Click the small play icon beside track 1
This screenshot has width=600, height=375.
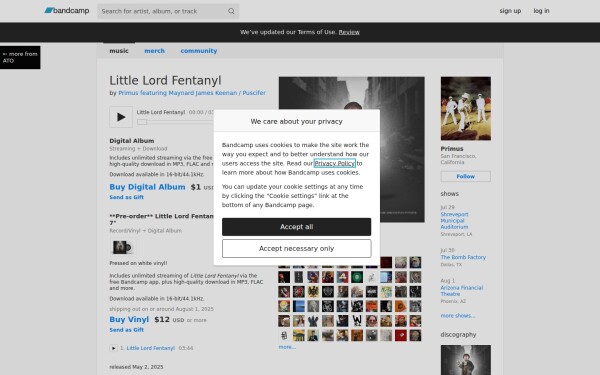[x=113, y=348]
